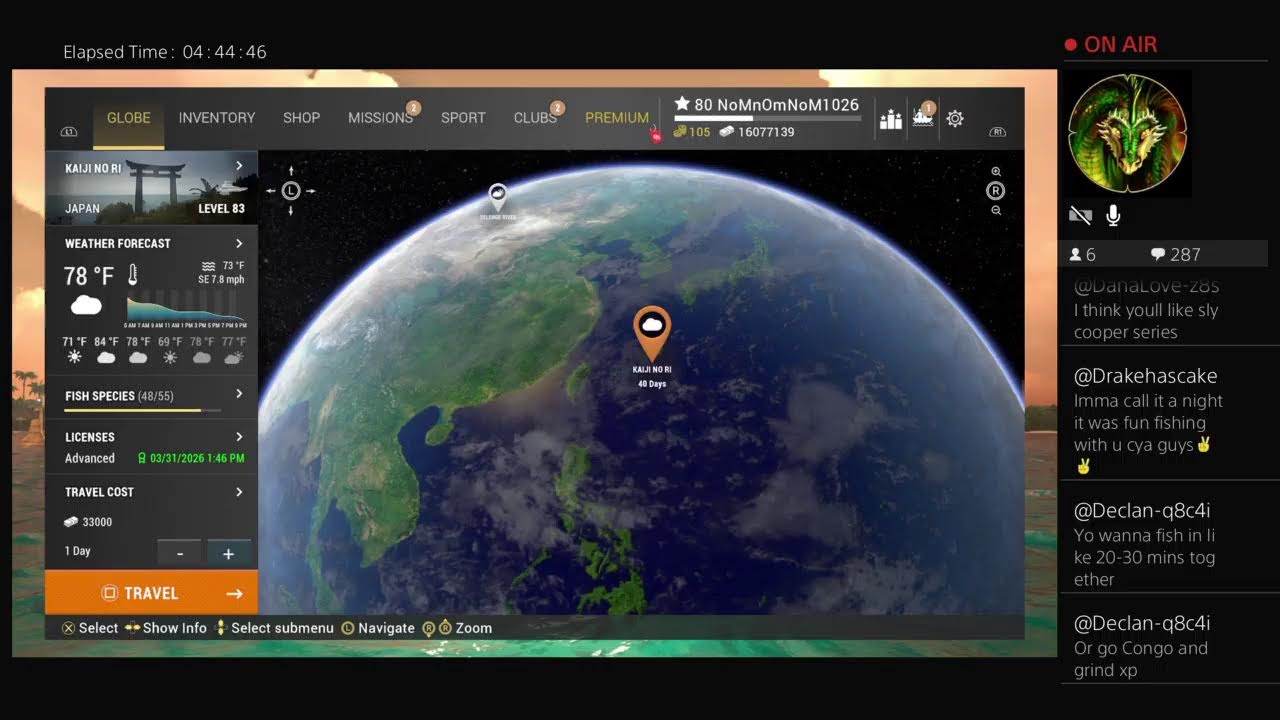Toggle the disabled camera icon
This screenshot has width=1280, height=720.
click(x=1080, y=215)
